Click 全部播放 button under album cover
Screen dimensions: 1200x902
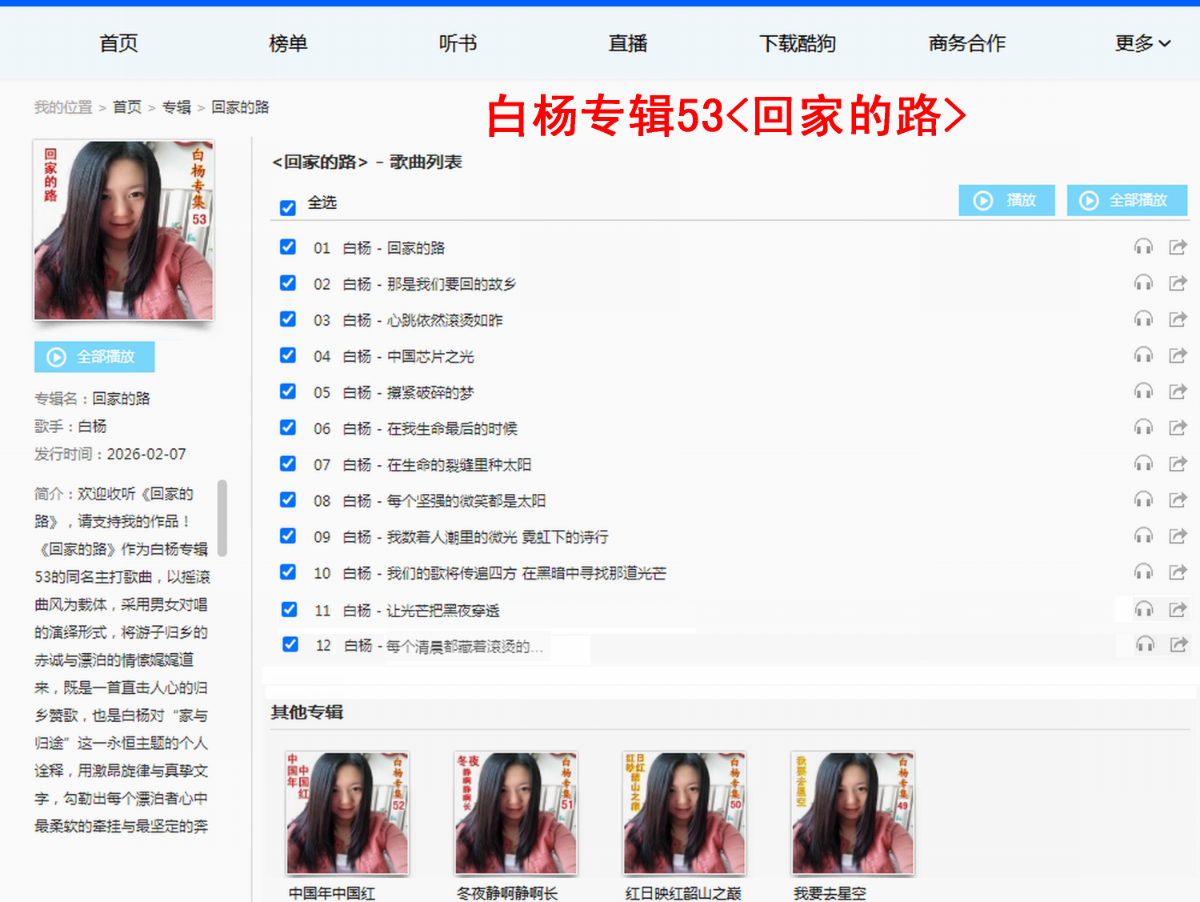[x=94, y=357]
